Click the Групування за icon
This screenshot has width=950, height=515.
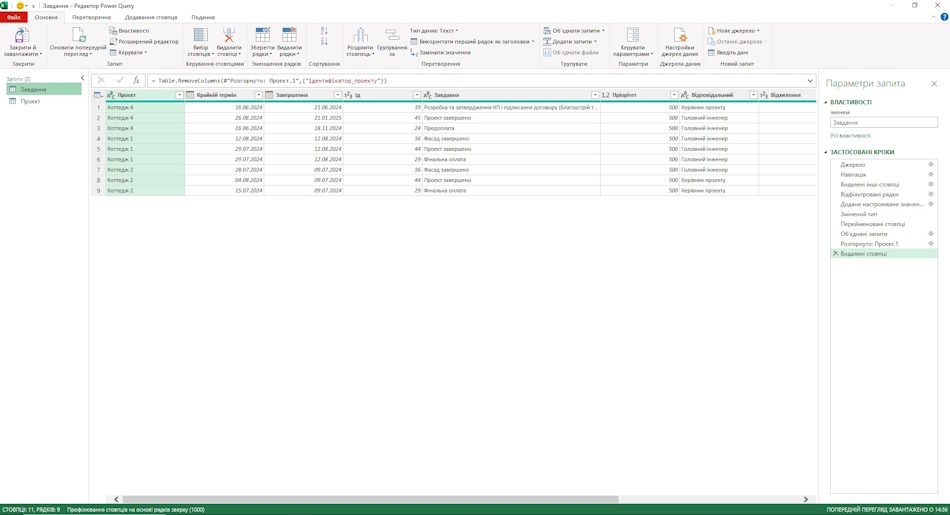tap(392, 35)
